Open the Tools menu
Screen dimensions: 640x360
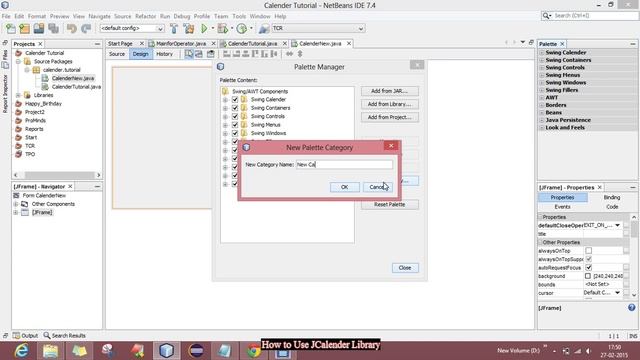coord(239,16)
